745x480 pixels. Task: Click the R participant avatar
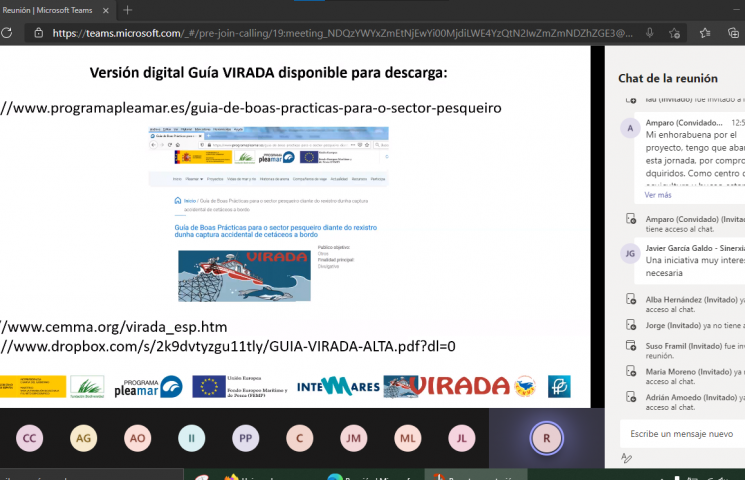[547, 438]
